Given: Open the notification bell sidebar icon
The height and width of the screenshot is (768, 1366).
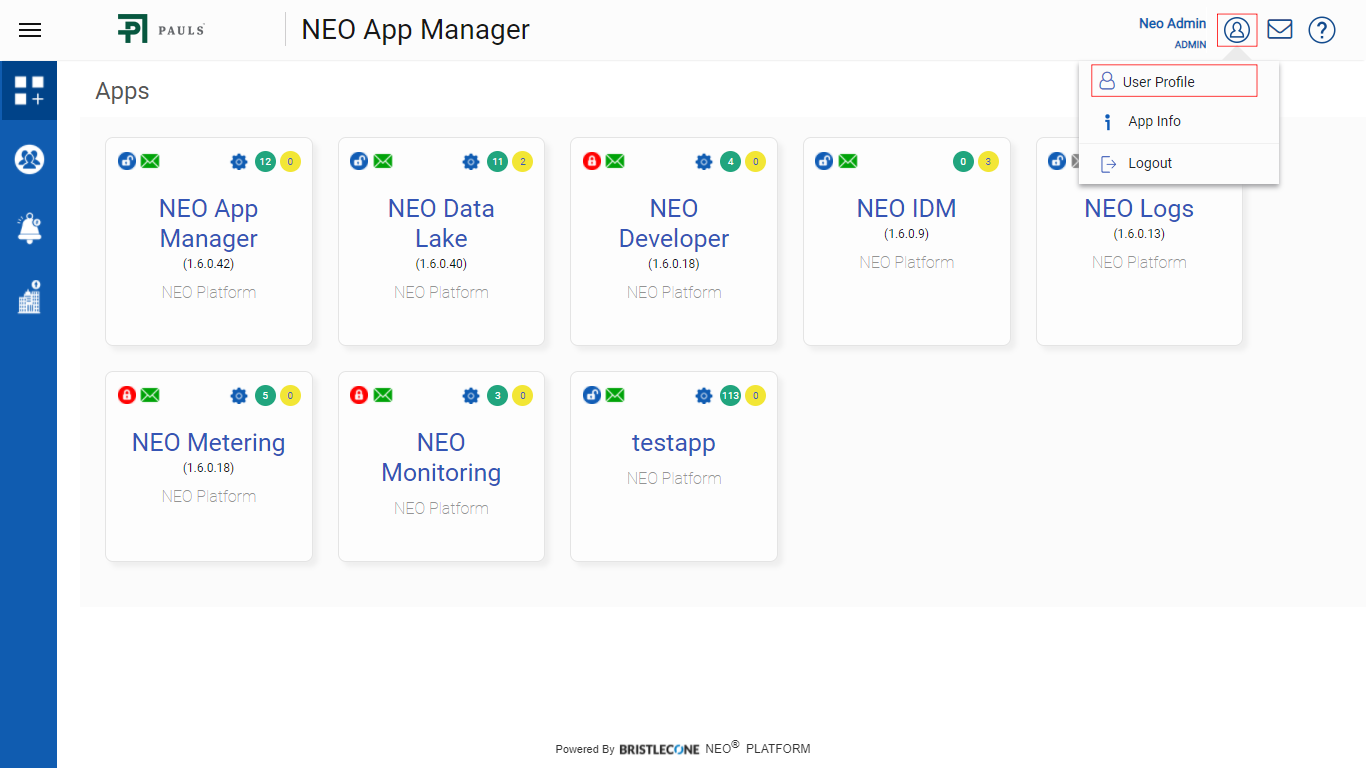Looking at the screenshot, I should (x=29, y=228).
